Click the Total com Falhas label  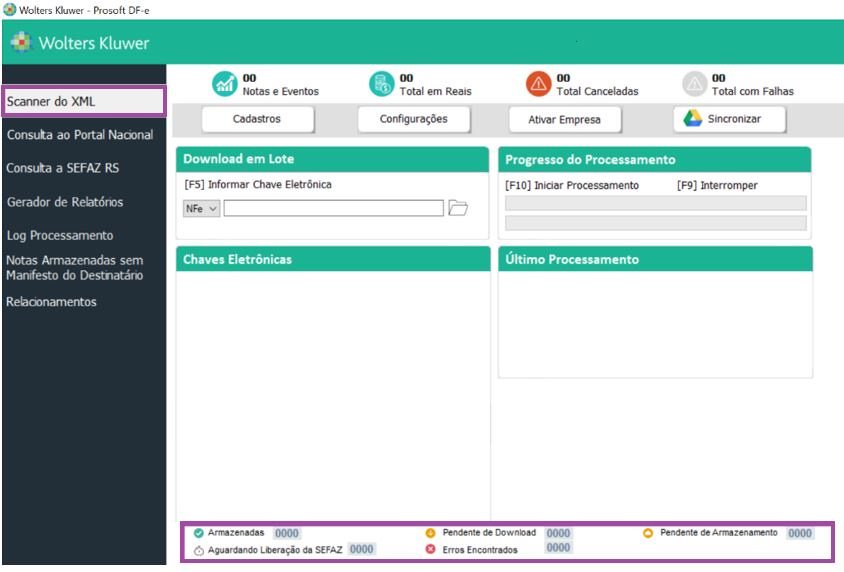click(x=752, y=91)
